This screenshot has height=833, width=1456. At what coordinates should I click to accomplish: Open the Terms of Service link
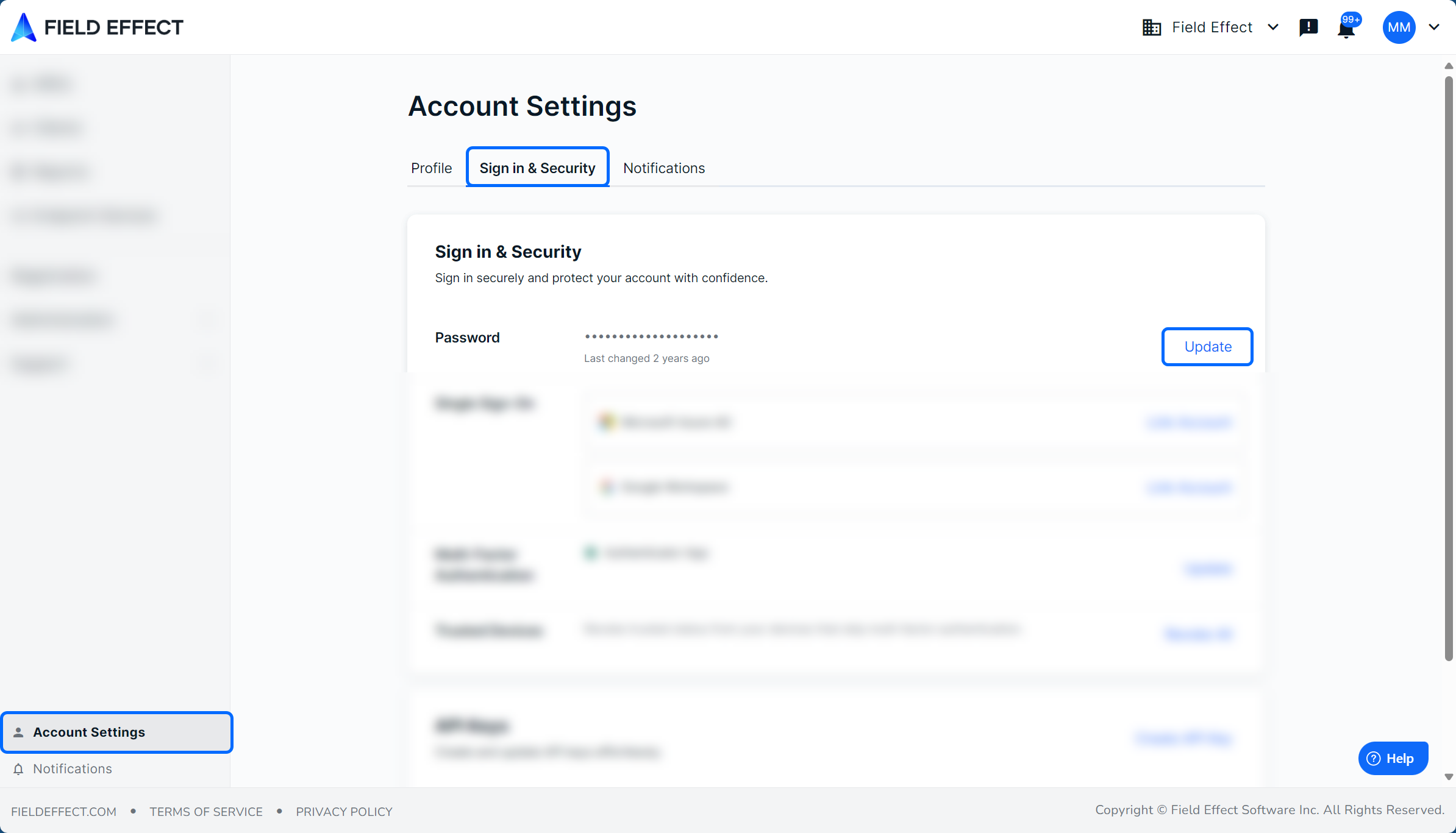206,812
